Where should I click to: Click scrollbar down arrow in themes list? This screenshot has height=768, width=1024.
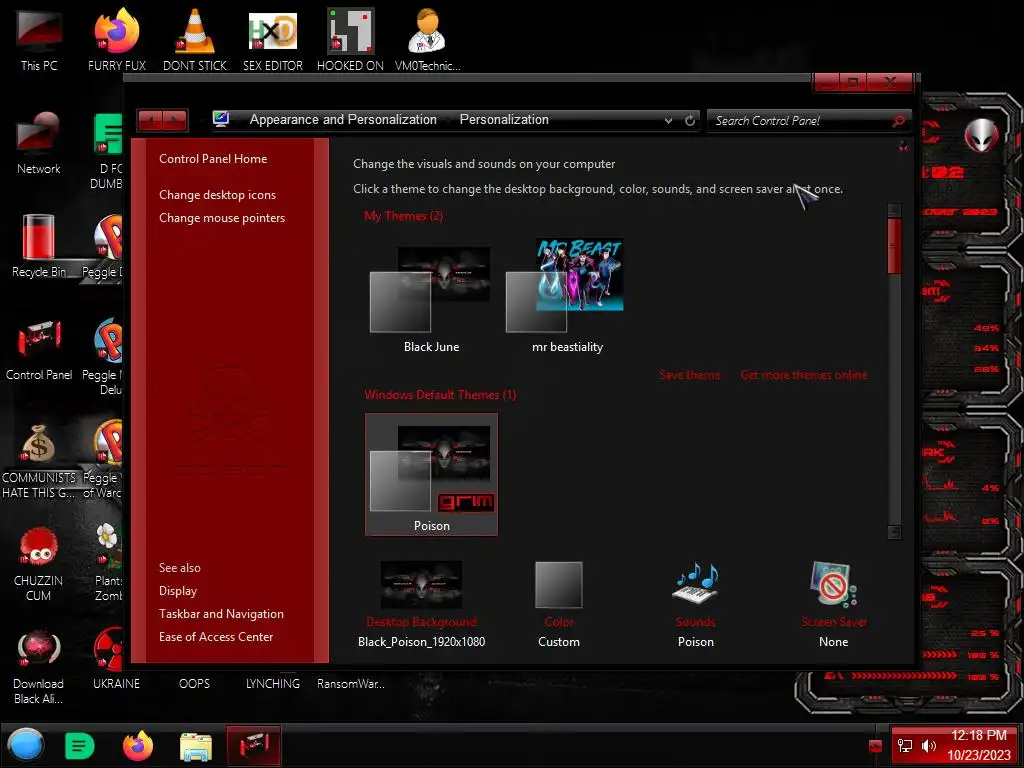tap(894, 532)
